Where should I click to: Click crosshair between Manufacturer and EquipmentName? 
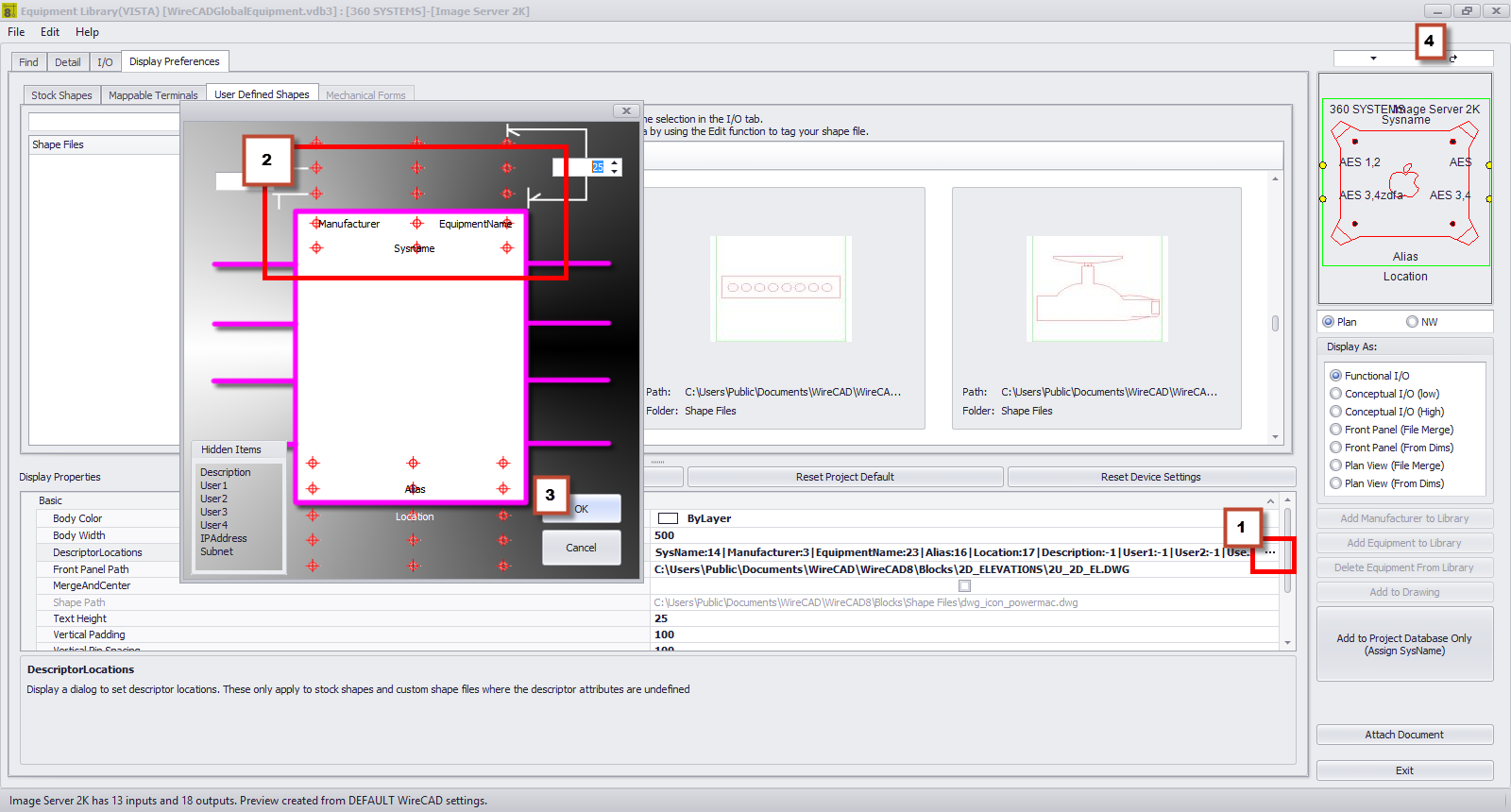click(416, 224)
